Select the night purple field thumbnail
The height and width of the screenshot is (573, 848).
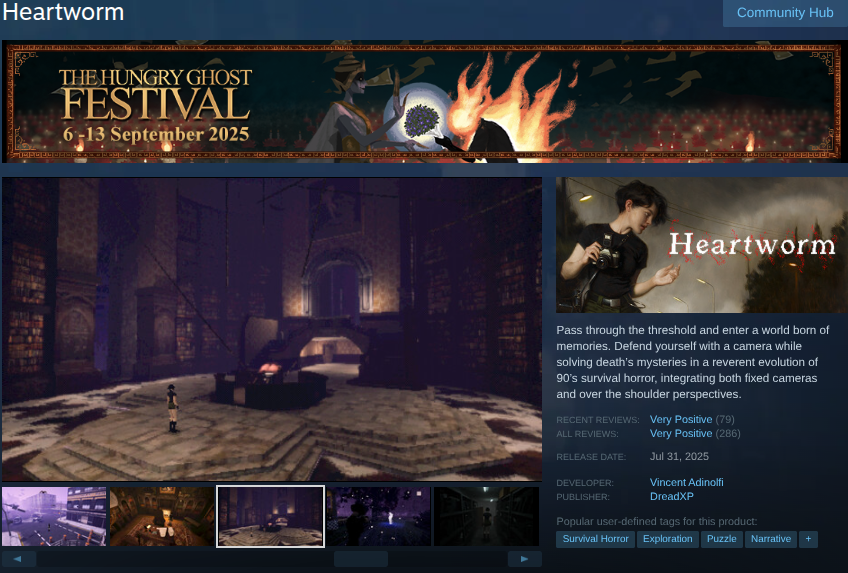pyautogui.click(x=379, y=516)
